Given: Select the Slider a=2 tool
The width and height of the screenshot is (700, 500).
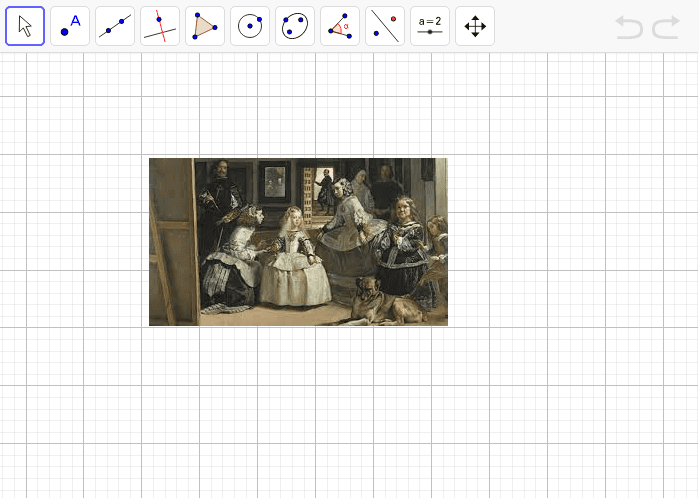Looking at the screenshot, I should (x=430, y=26).
